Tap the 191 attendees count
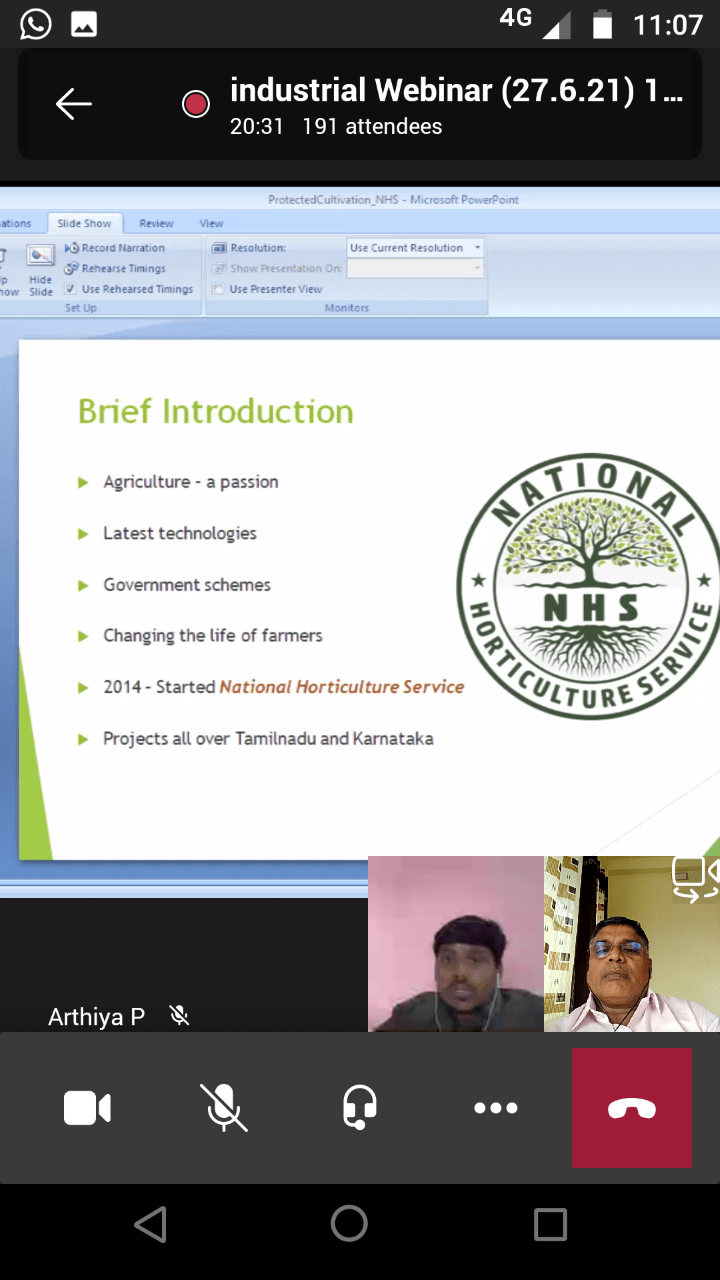The image size is (720, 1280). point(372,127)
